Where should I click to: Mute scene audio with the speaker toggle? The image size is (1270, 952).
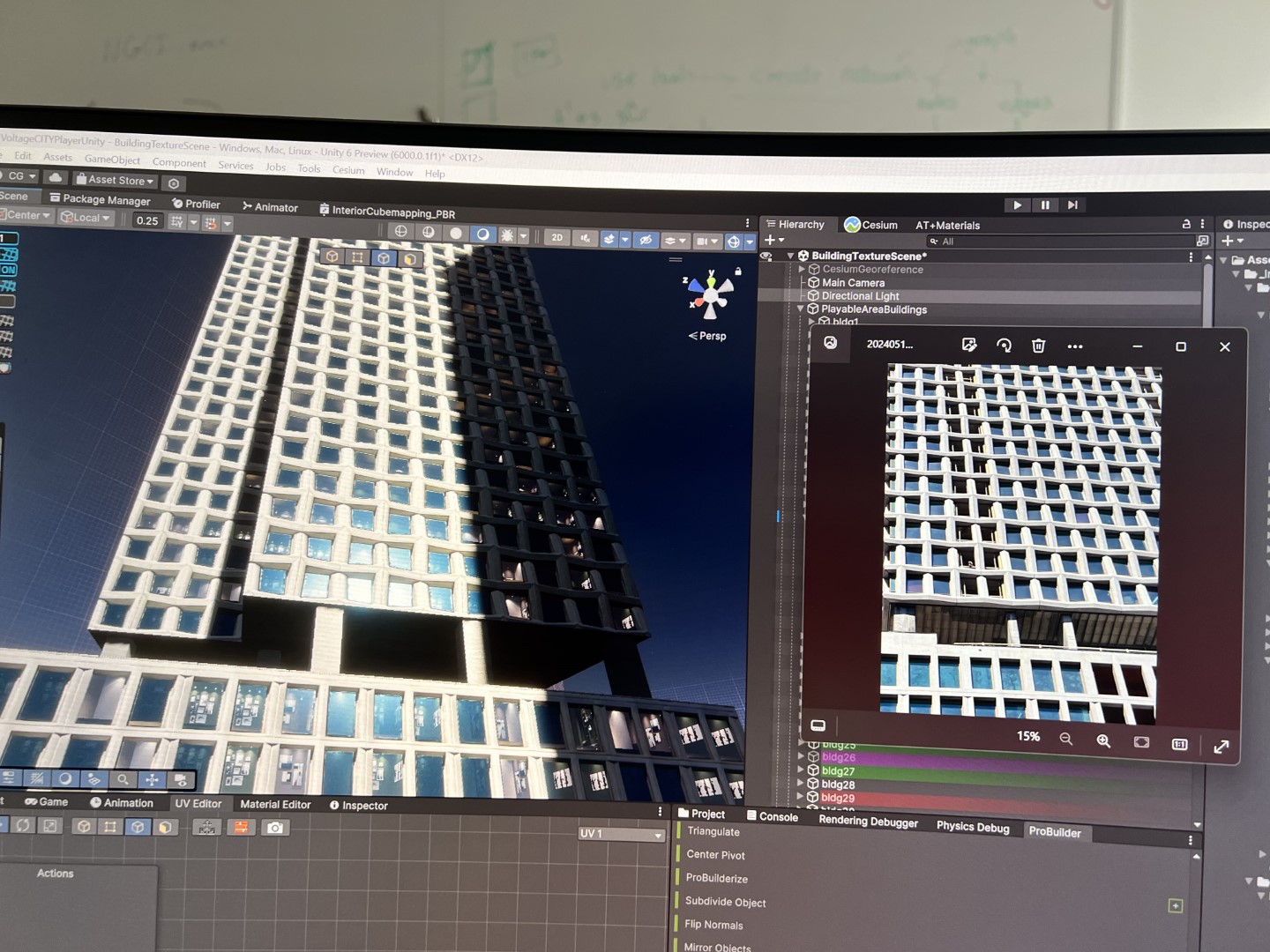point(585,238)
